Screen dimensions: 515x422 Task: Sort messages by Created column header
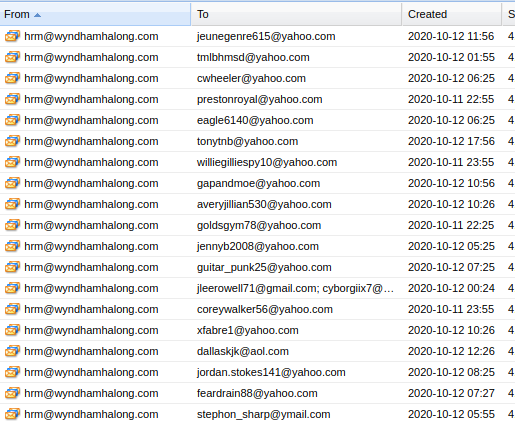pos(452,14)
